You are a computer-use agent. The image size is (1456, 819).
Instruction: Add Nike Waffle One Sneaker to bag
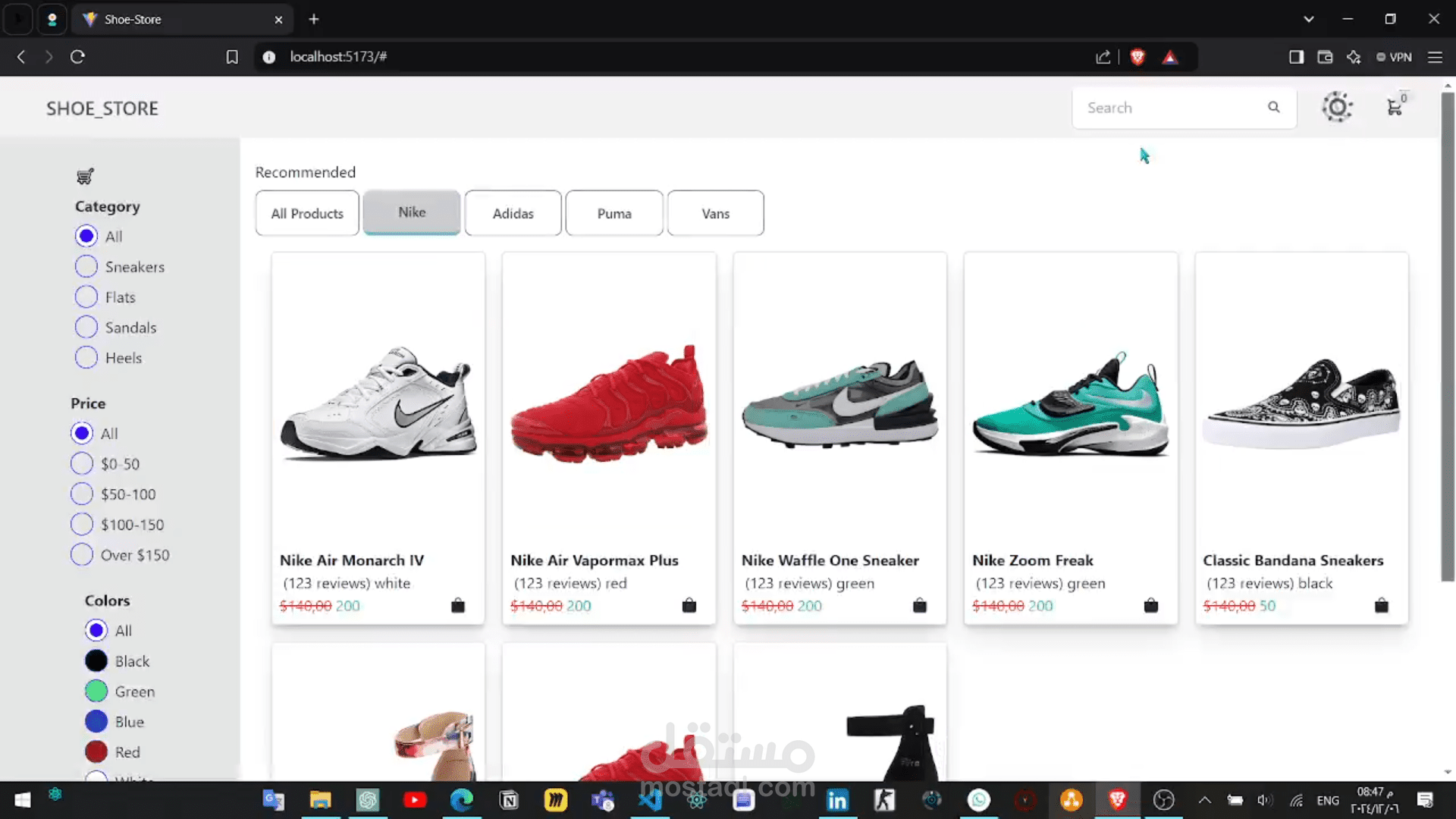920,605
